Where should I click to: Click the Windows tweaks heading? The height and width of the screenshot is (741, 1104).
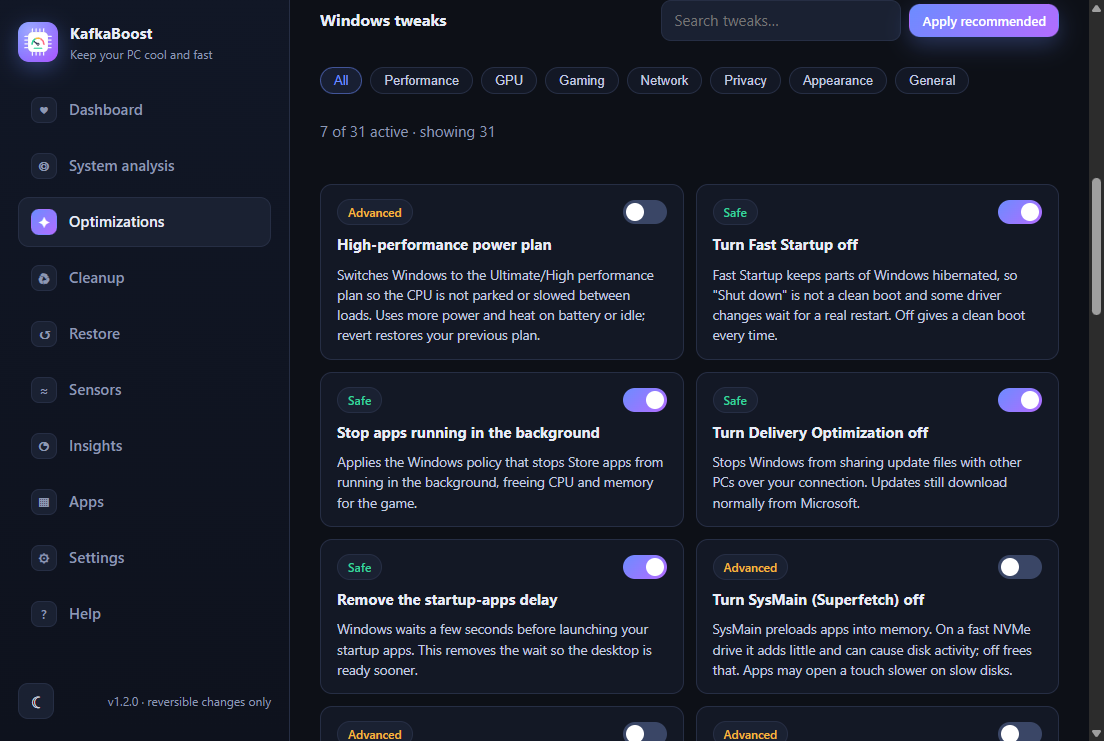383,21
